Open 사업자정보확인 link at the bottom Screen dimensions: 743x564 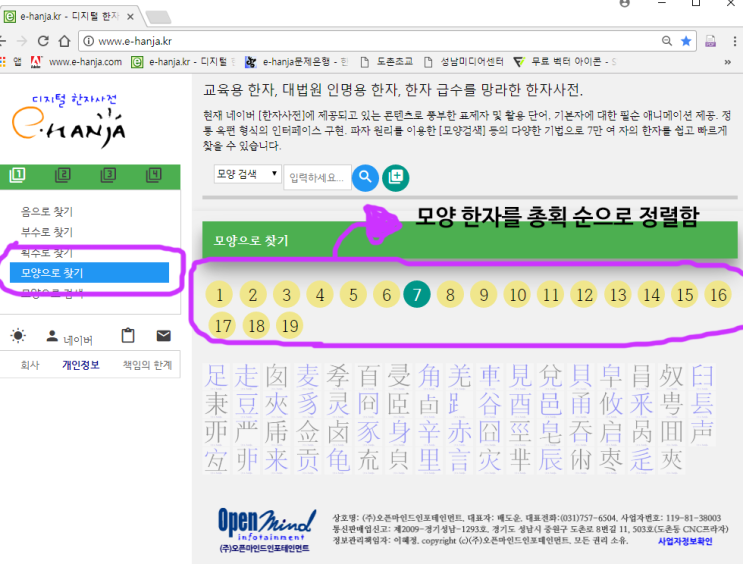[x=685, y=541]
